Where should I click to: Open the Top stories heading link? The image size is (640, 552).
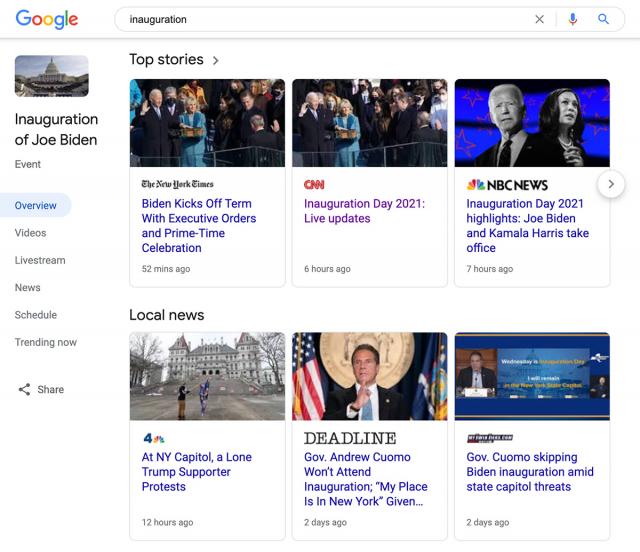click(x=167, y=60)
